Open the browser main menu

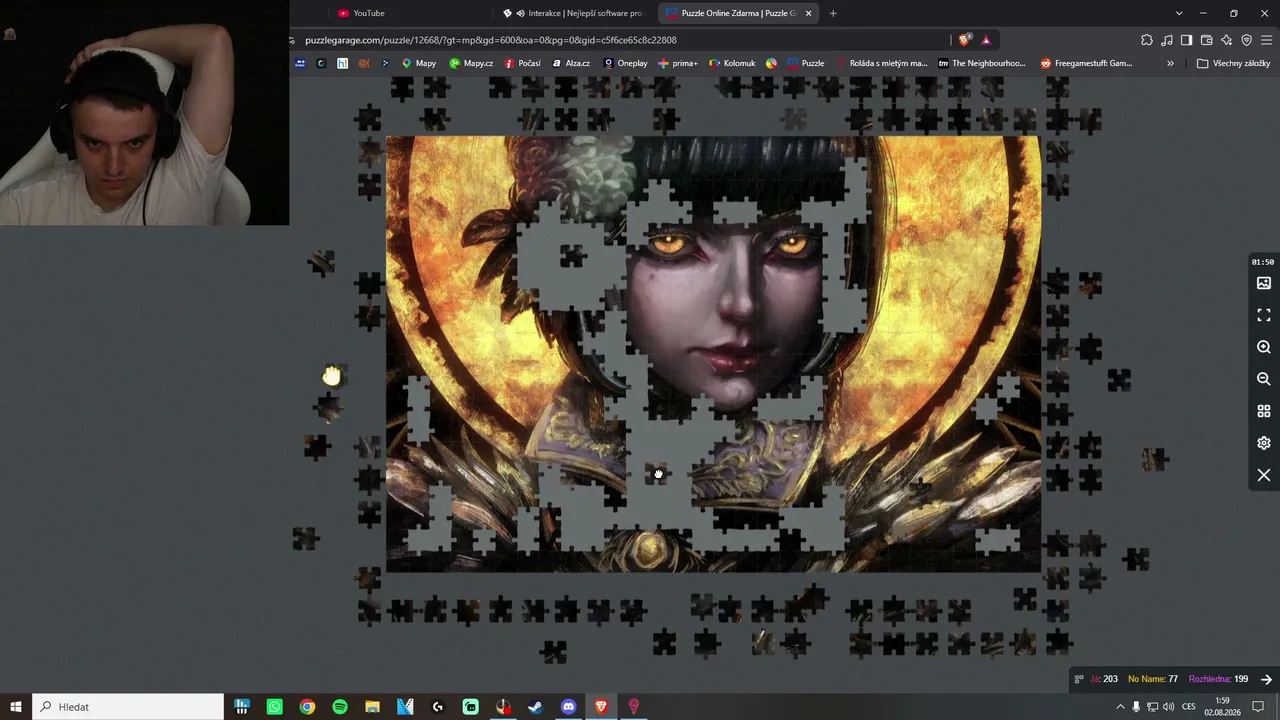pyautogui.click(x=1266, y=40)
